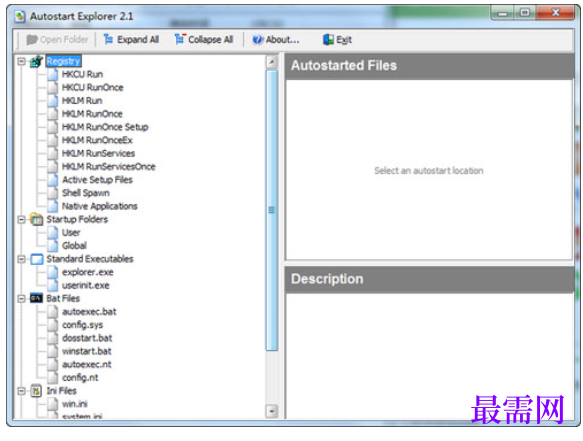Screen dimensions: 583x441
Task: Open the About dialog via its question mark icon
Action: (257, 39)
